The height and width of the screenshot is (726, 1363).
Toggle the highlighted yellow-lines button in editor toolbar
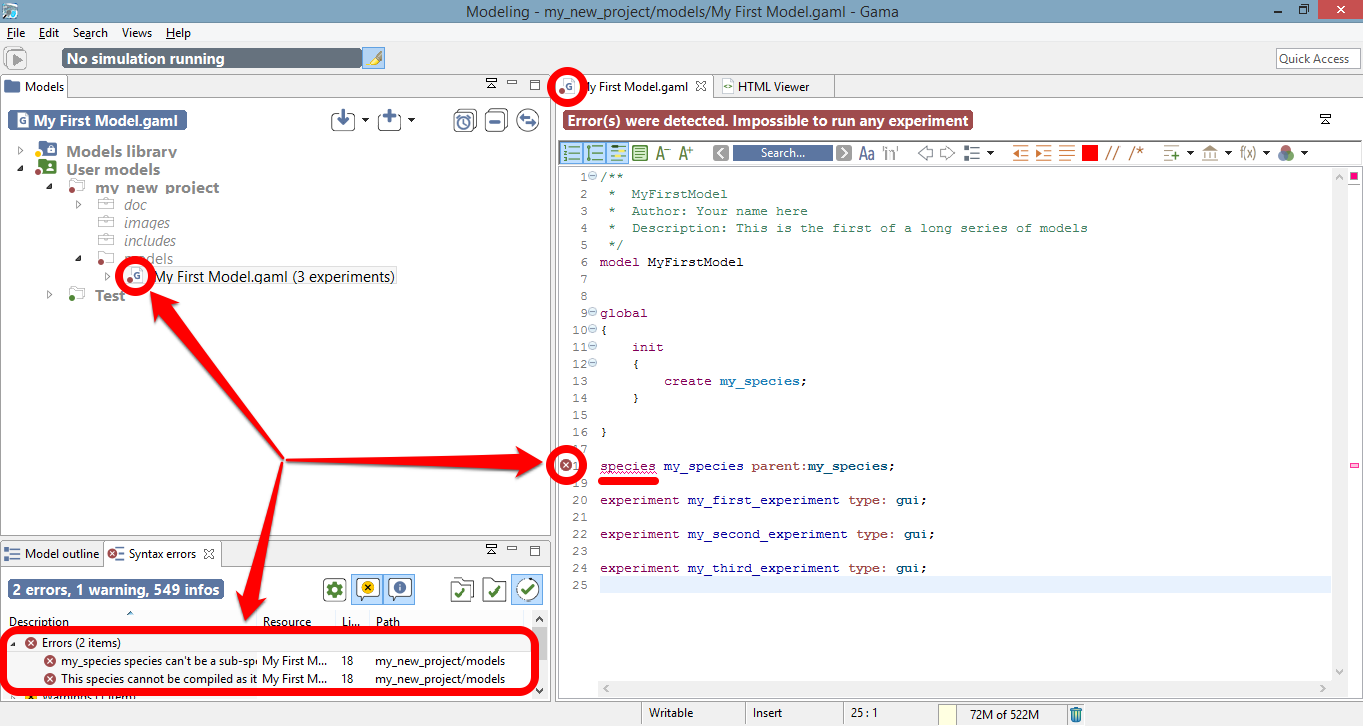(618, 153)
